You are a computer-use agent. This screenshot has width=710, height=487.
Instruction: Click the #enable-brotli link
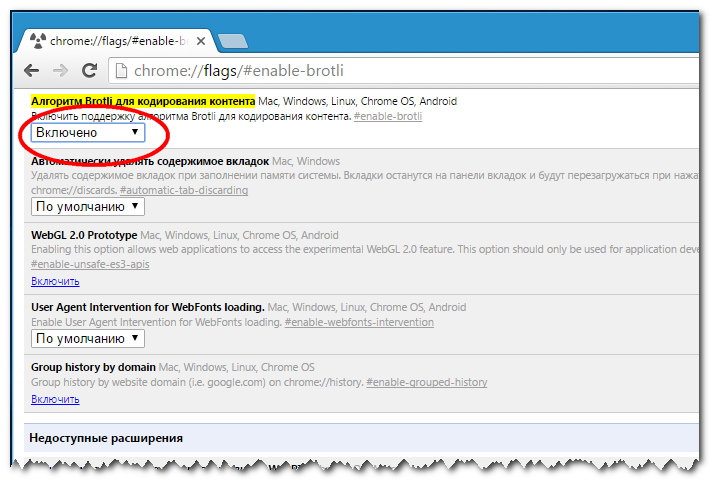[388, 116]
